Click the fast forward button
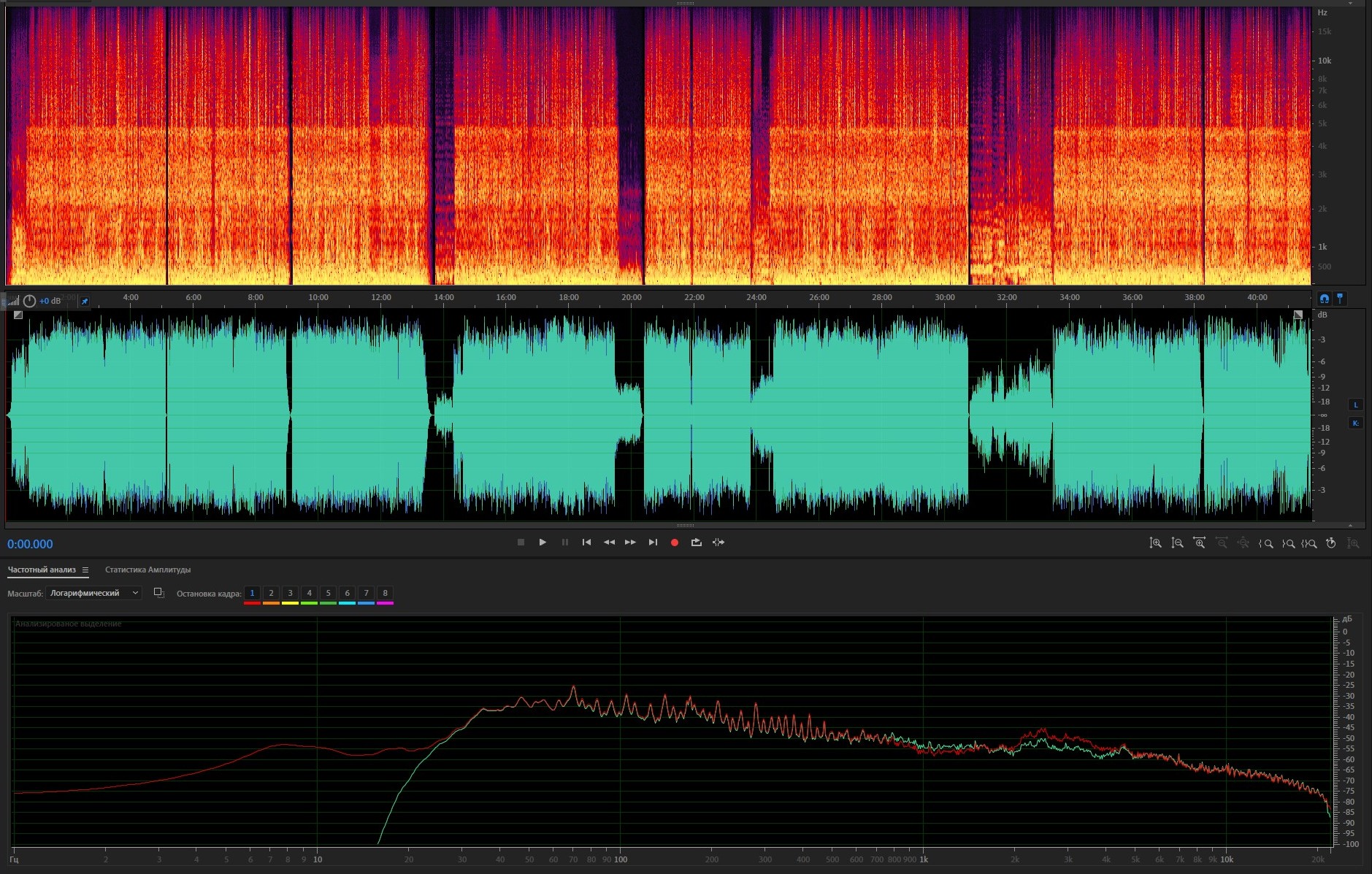Image resolution: width=1372 pixels, height=874 pixels. tap(630, 543)
